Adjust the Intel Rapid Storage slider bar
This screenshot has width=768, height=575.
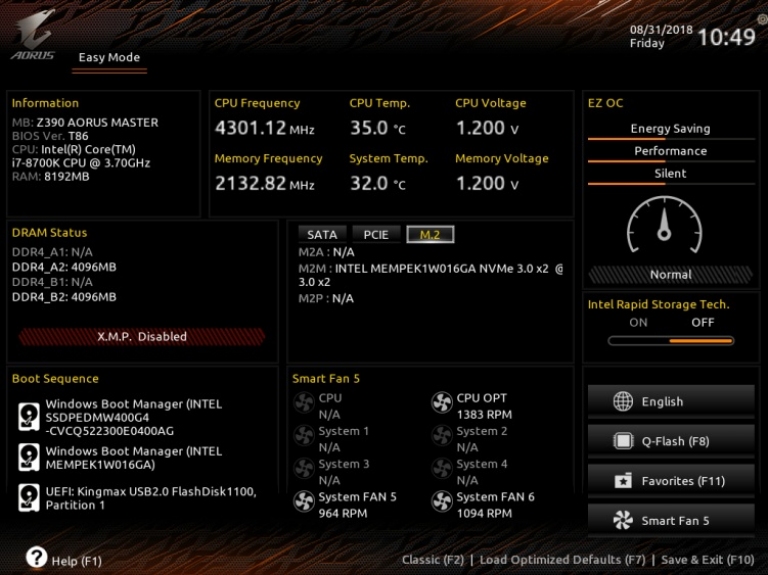pos(671,341)
